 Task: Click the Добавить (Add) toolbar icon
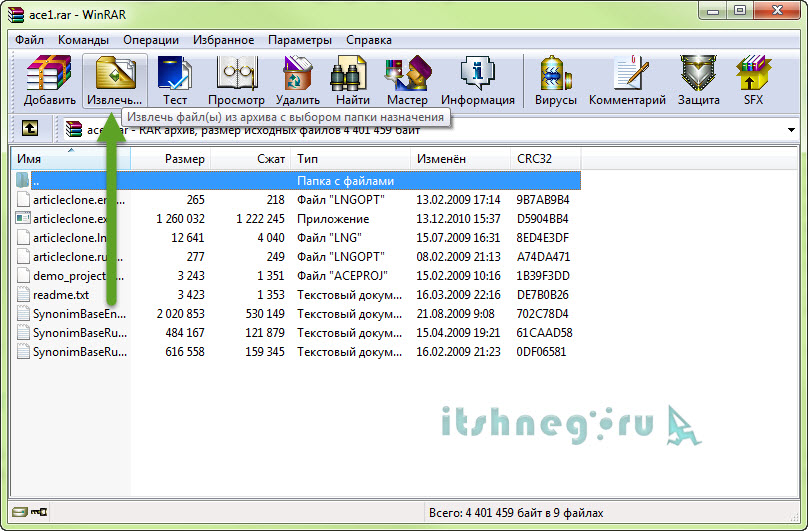coord(50,81)
